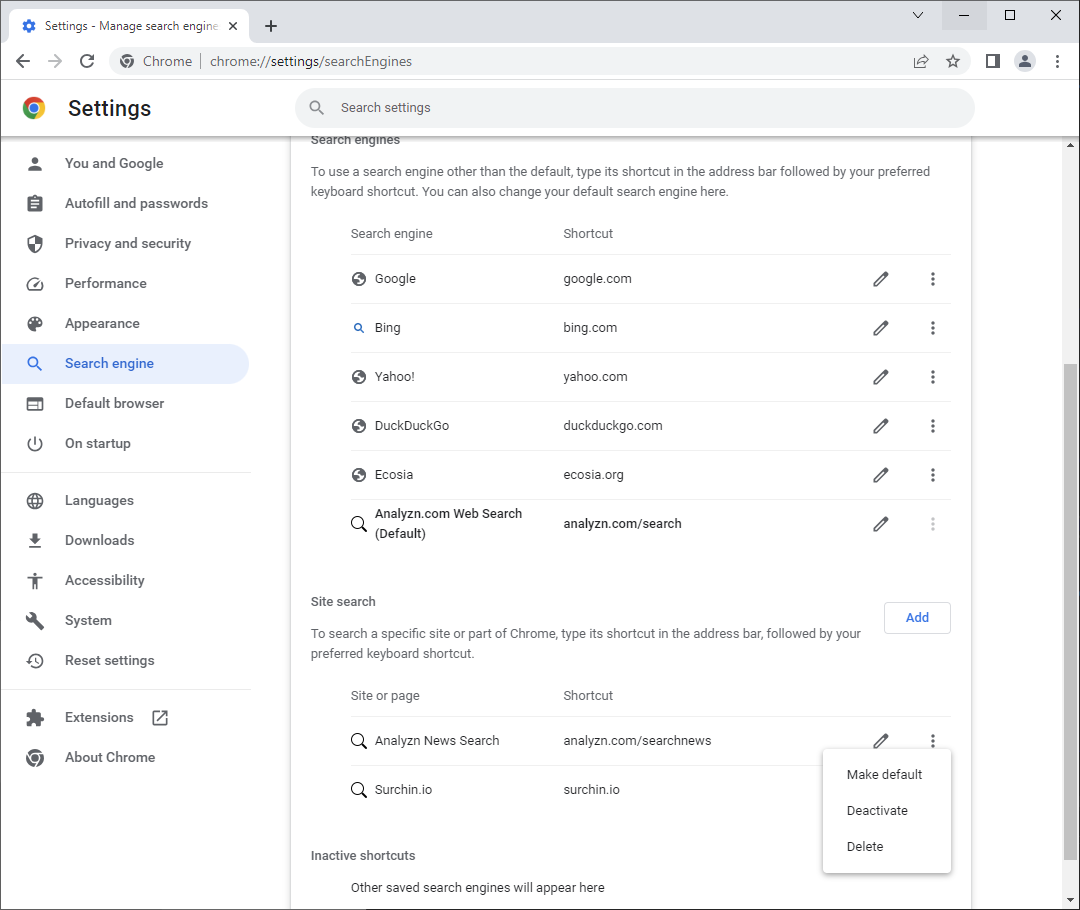
Task: Close the Settings tab
Action: coord(233,26)
